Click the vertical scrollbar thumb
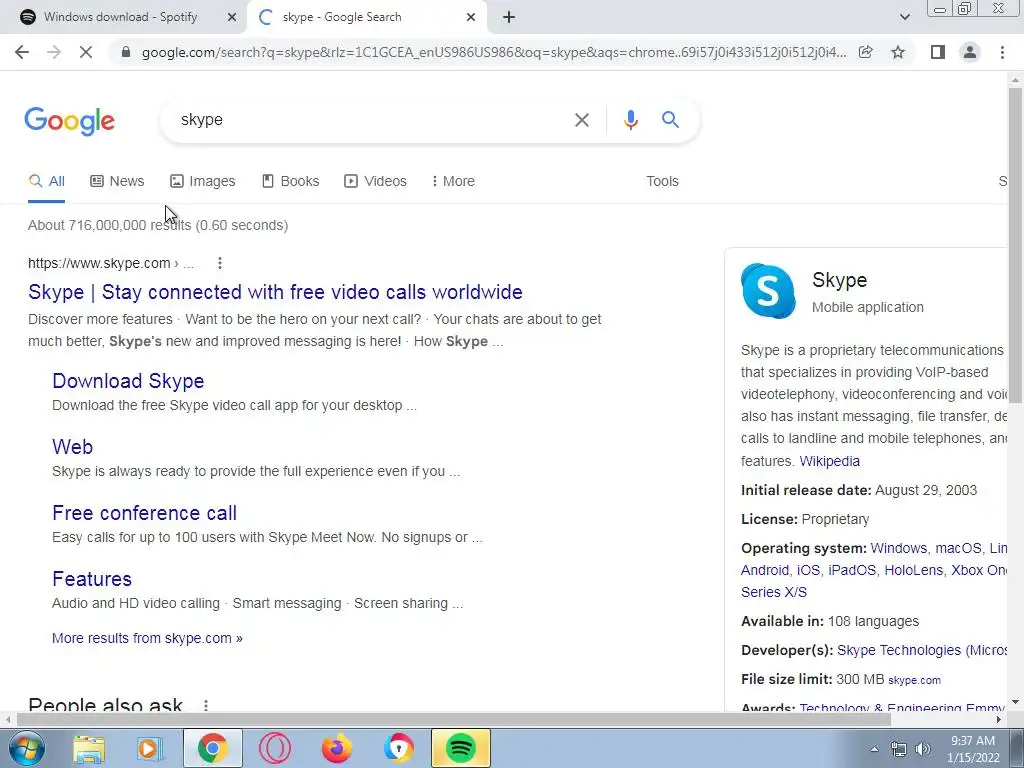The height and width of the screenshot is (768, 1024). (x=1015, y=245)
